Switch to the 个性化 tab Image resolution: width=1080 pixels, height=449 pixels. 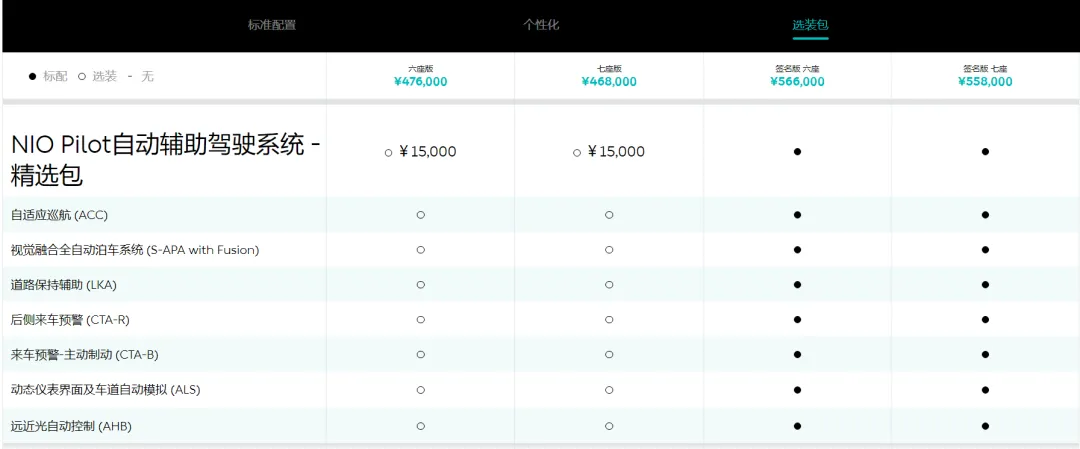coord(541,25)
